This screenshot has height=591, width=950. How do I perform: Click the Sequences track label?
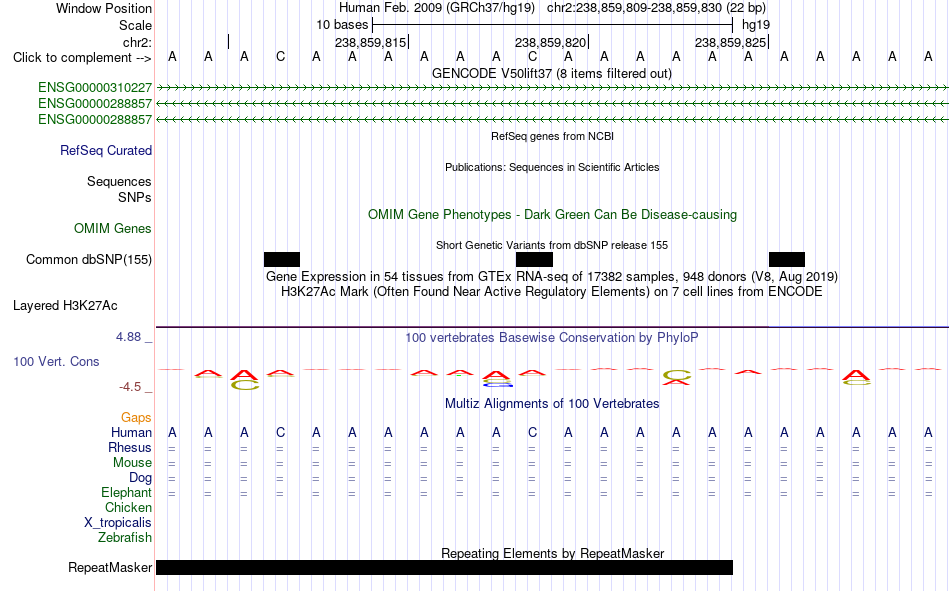click(119, 181)
